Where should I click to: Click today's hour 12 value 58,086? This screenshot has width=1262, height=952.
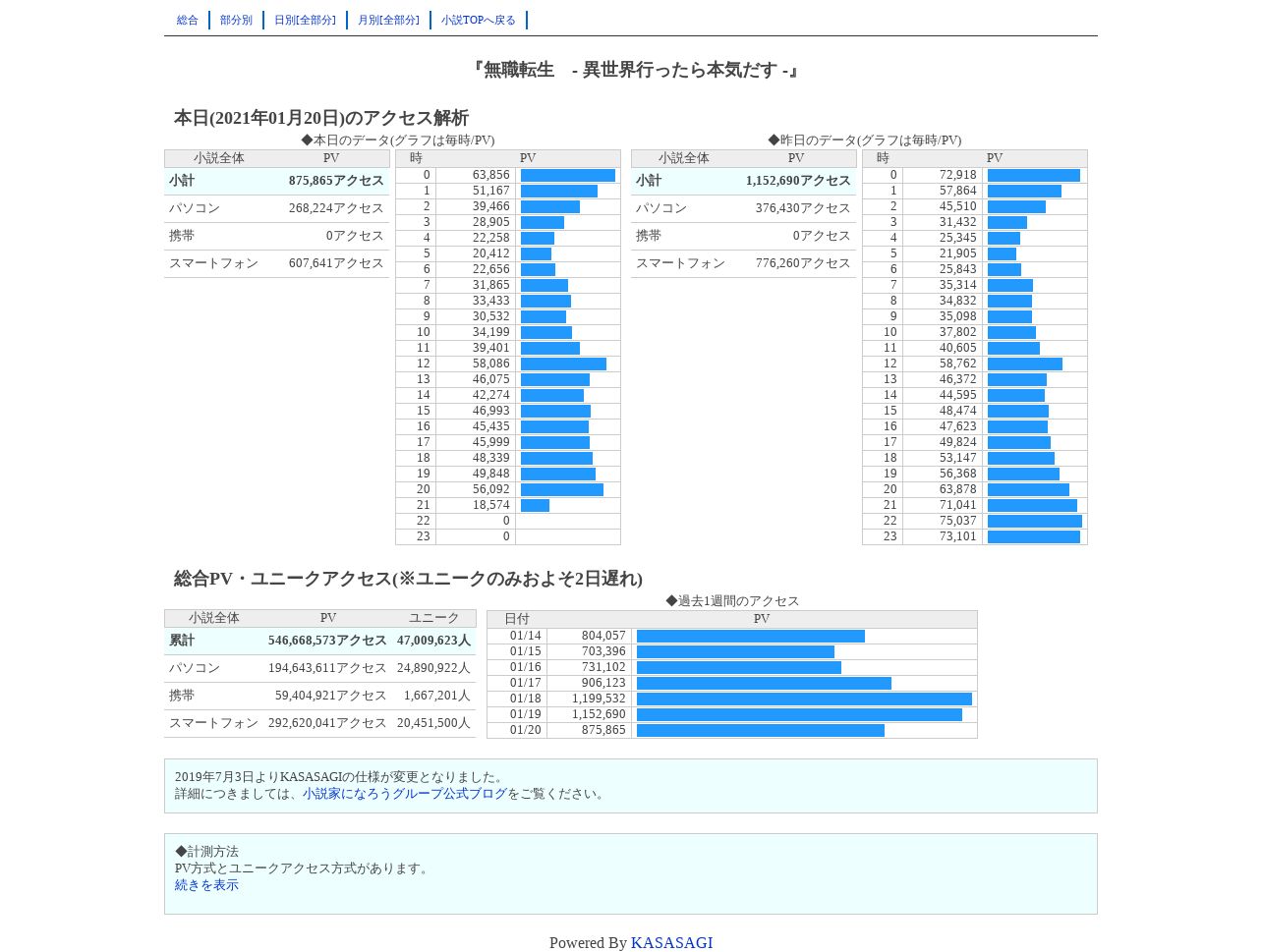click(491, 364)
